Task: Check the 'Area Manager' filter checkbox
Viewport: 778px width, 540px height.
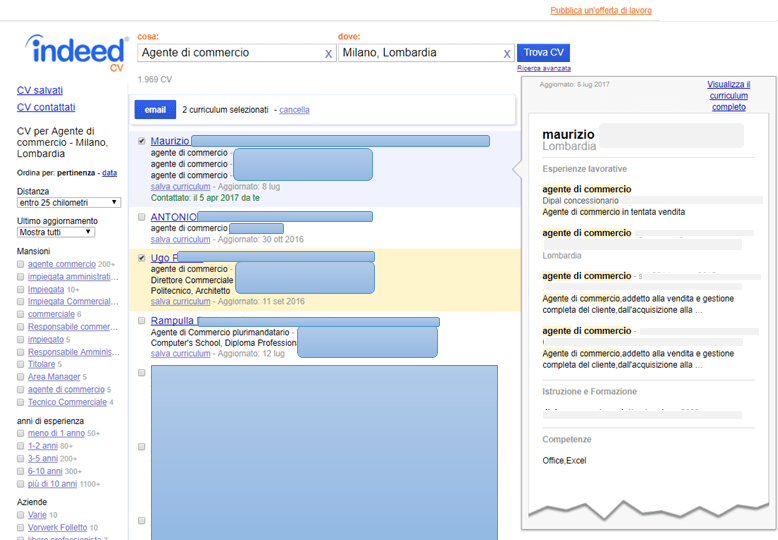Action: coord(20,377)
